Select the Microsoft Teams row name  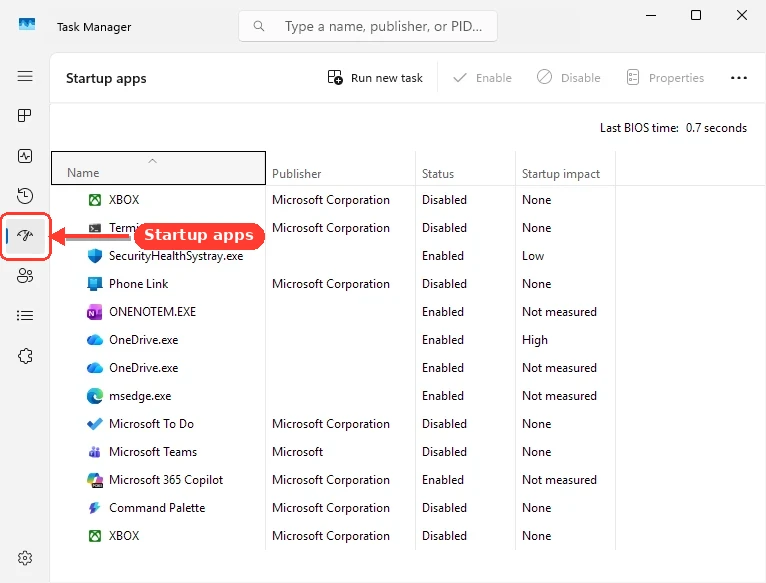click(153, 452)
